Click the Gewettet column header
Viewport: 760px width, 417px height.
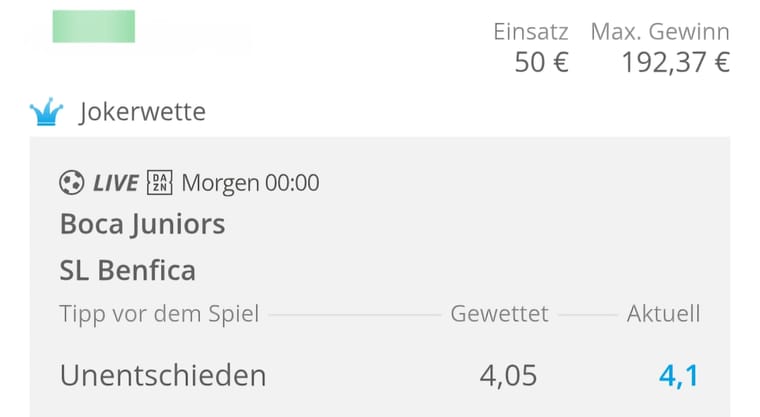coord(499,314)
